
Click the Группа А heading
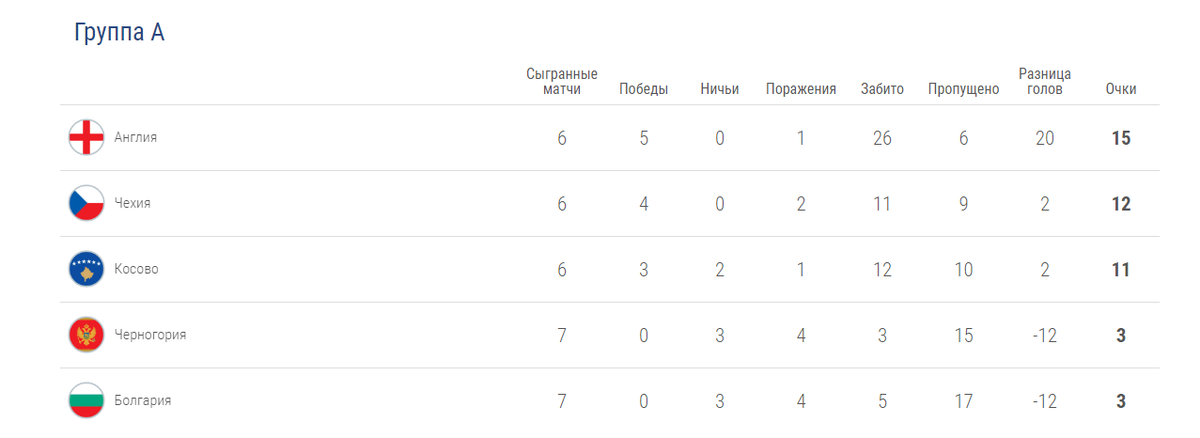119,33
